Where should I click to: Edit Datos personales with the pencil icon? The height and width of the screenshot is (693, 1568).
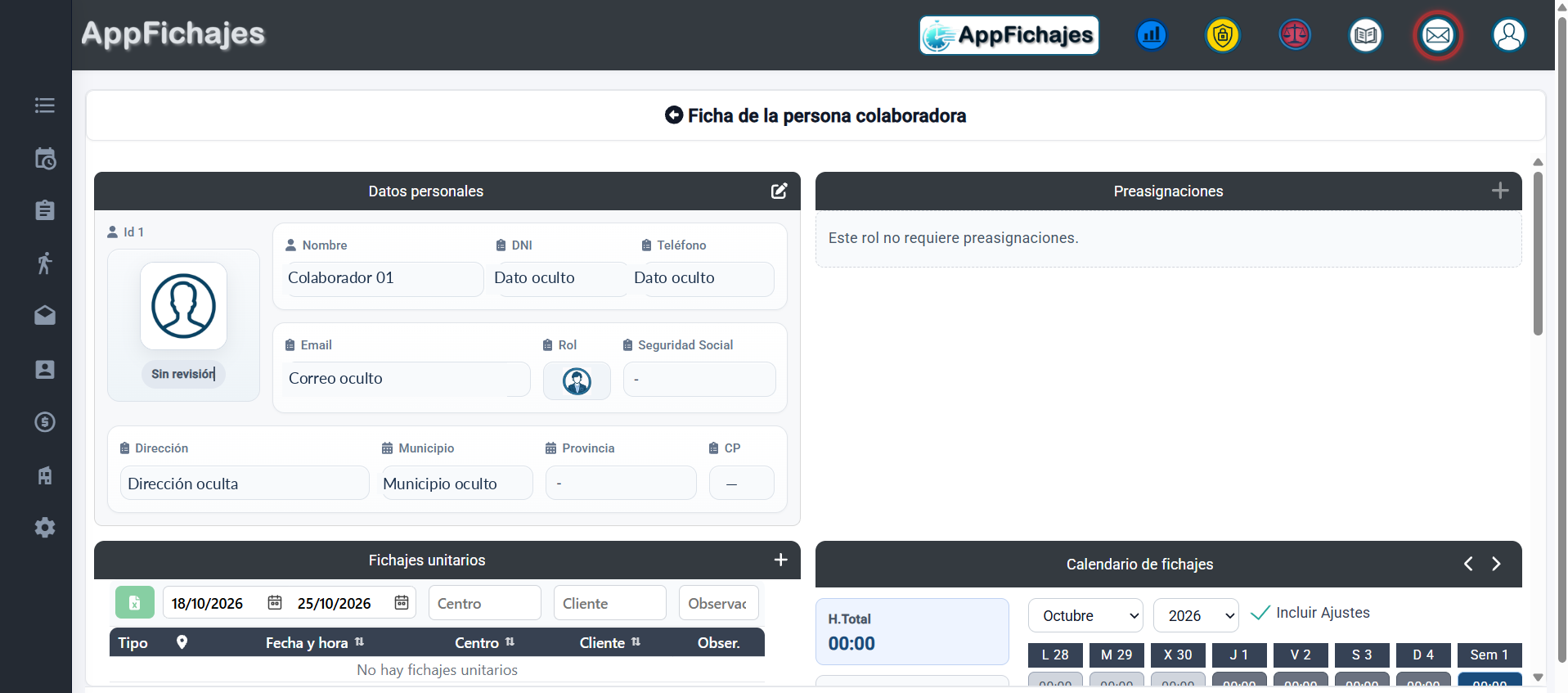point(780,191)
